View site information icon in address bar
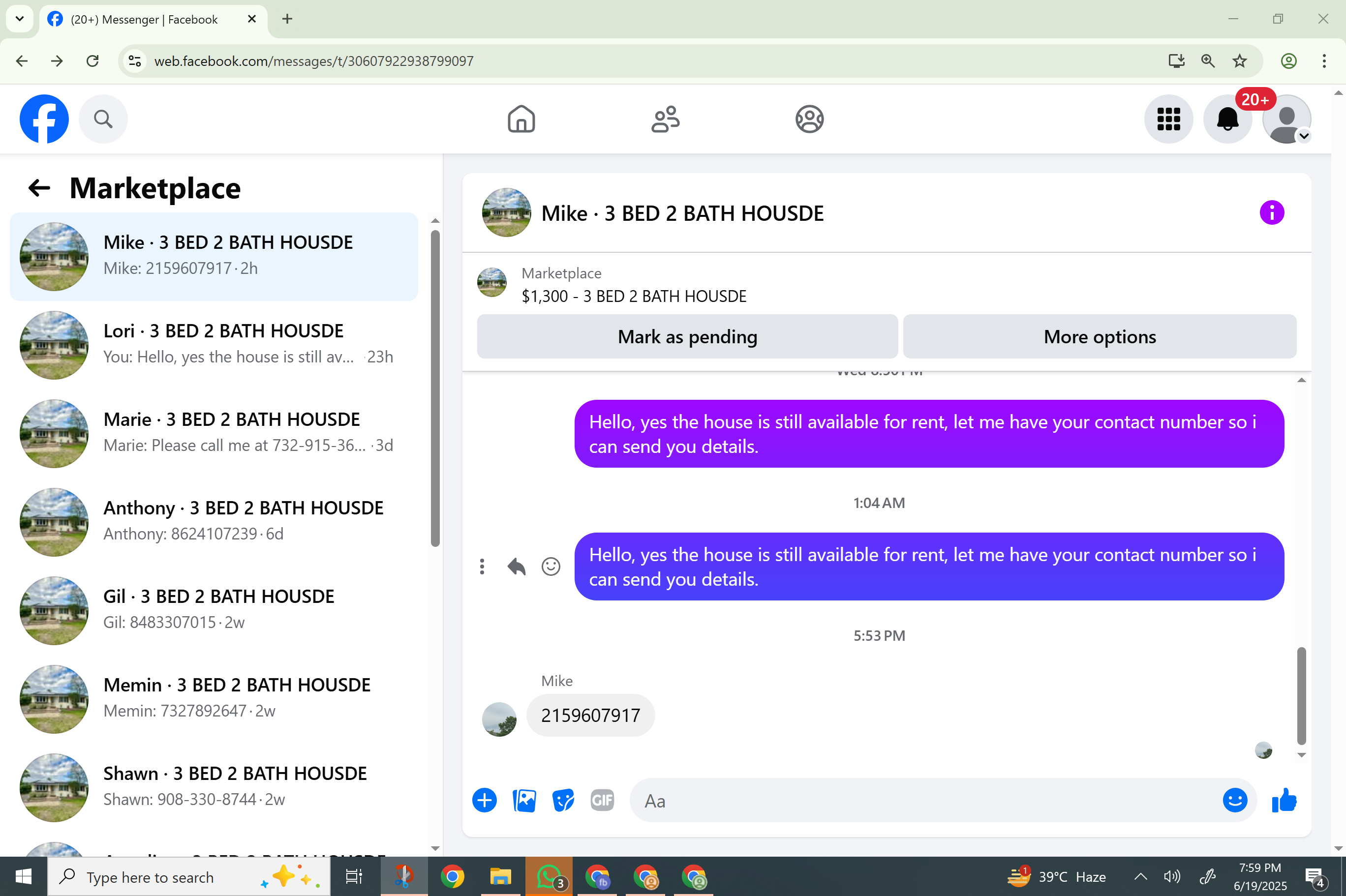Screen dimensions: 1346x896 [135, 60]
